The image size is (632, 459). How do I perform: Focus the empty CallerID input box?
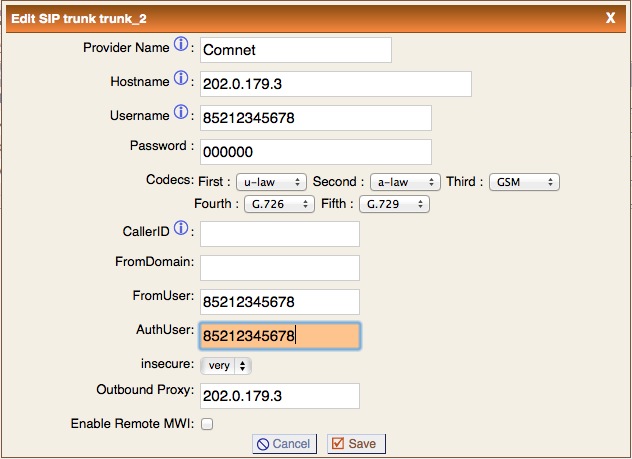[x=279, y=234]
